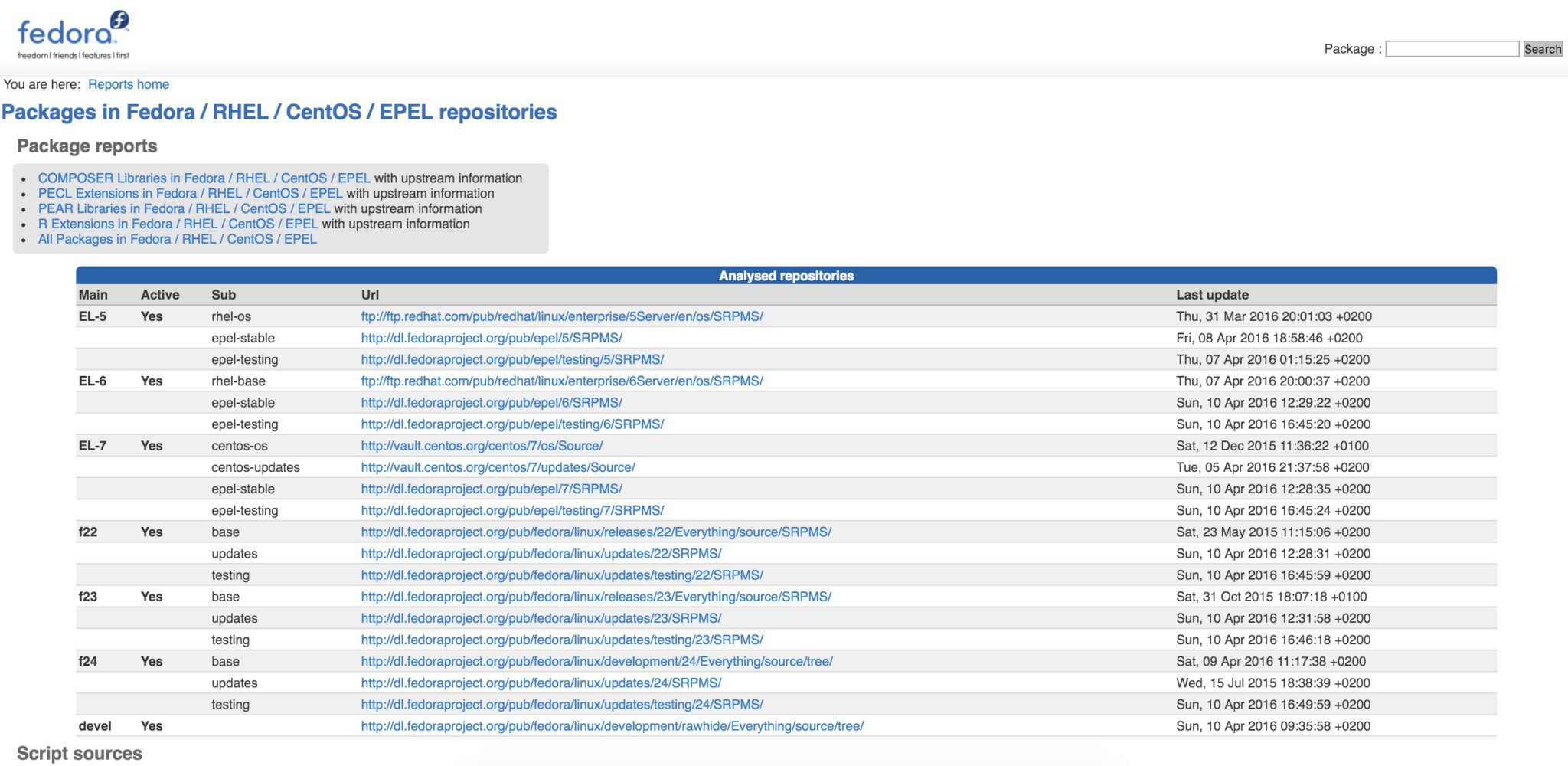Open the f22 releases/22 Everything source URL
The height and width of the screenshot is (766, 1568).
coord(596,532)
